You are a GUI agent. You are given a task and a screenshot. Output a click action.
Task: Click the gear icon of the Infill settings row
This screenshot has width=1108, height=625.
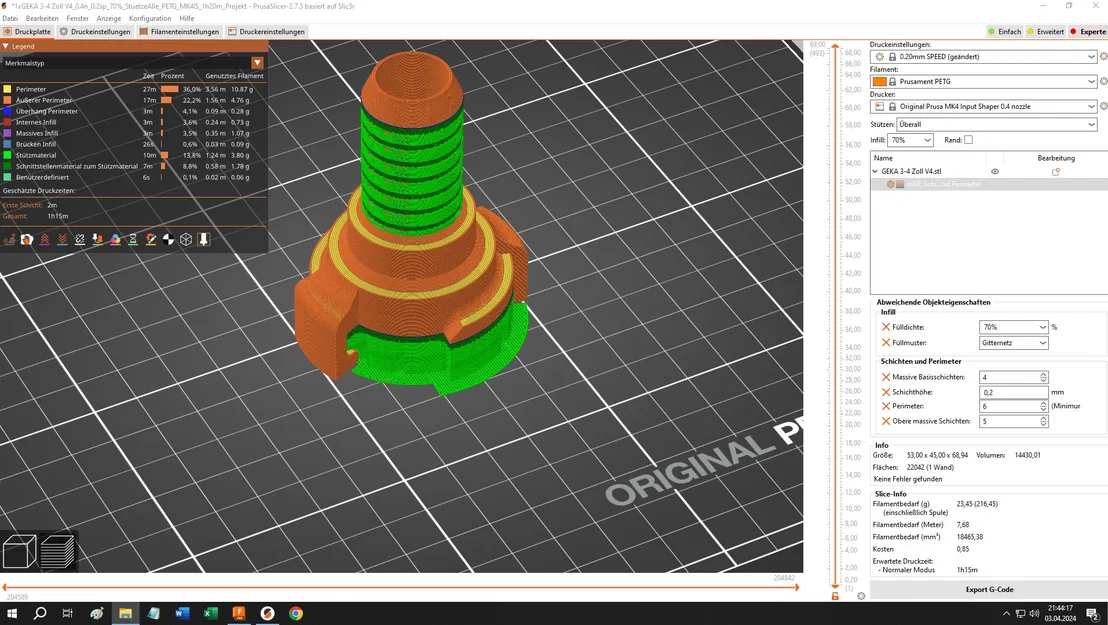[x=890, y=185]
